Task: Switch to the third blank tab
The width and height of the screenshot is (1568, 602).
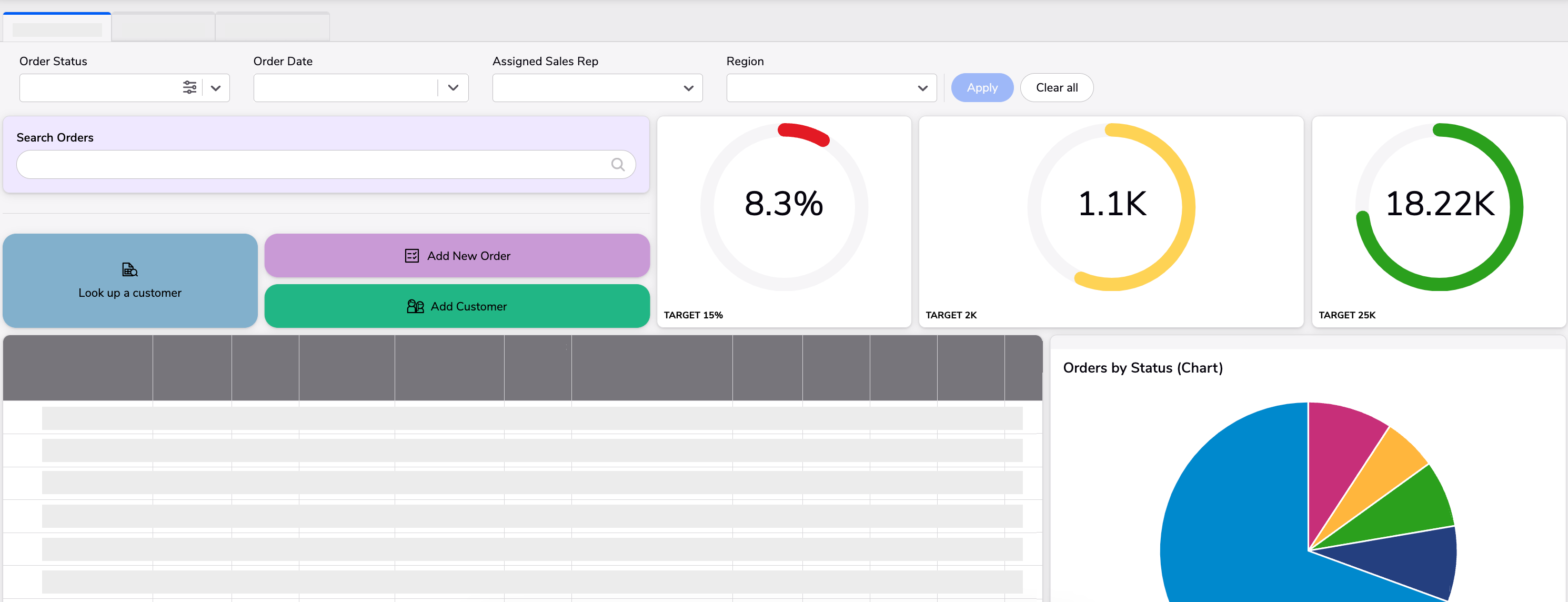Action: [x=273, y=27]
